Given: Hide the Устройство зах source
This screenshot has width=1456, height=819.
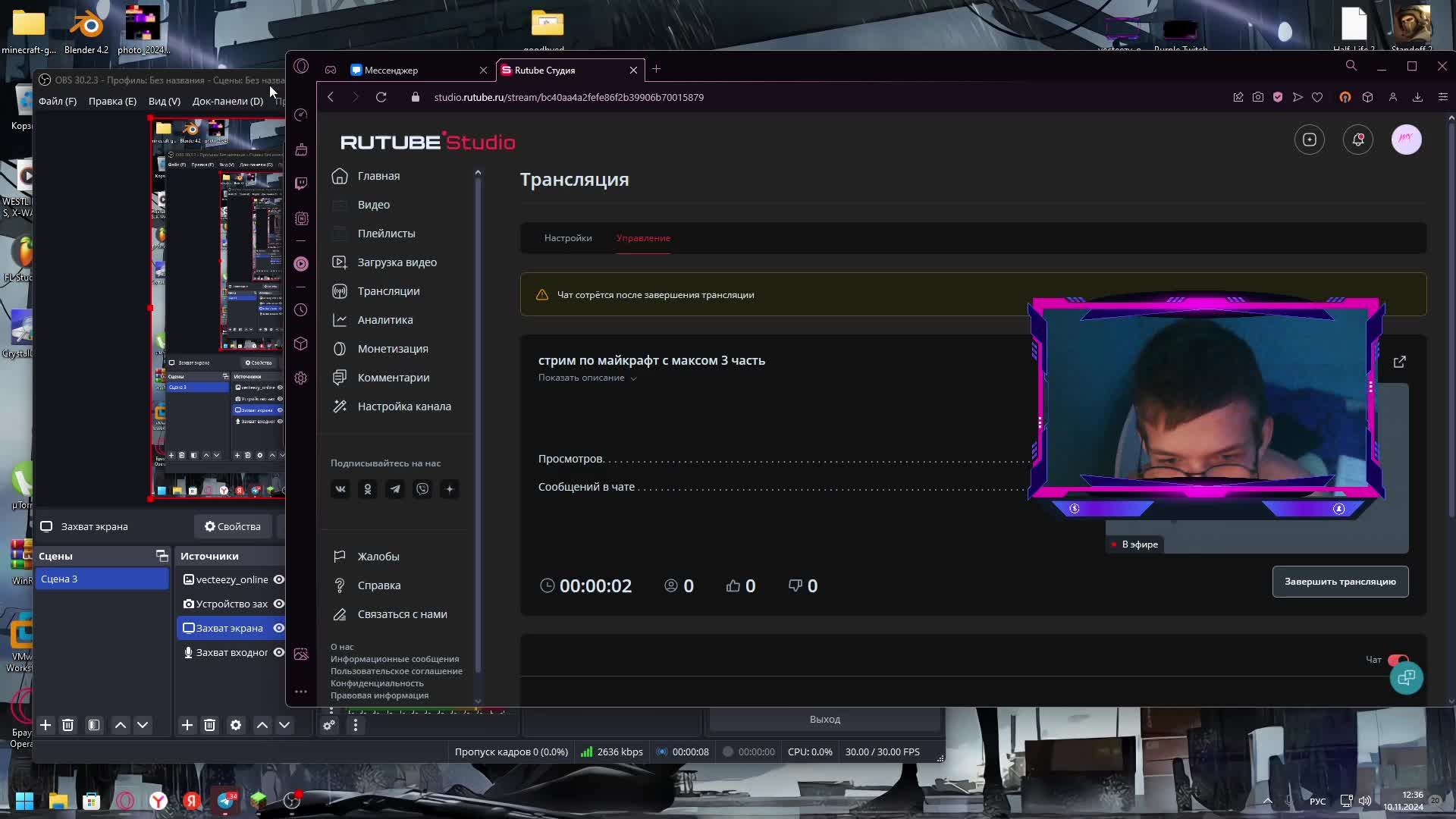Looking at the screenshot, I should tap(279, 604).
